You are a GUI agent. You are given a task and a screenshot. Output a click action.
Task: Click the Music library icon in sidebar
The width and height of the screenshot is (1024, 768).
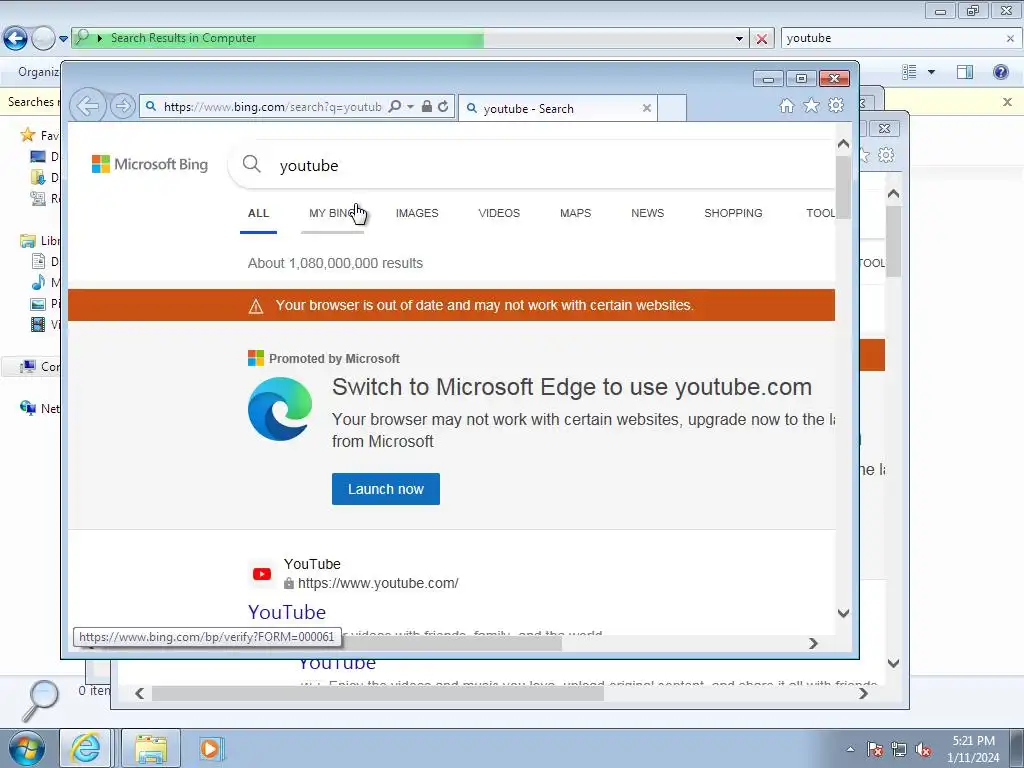pos(39,282)
